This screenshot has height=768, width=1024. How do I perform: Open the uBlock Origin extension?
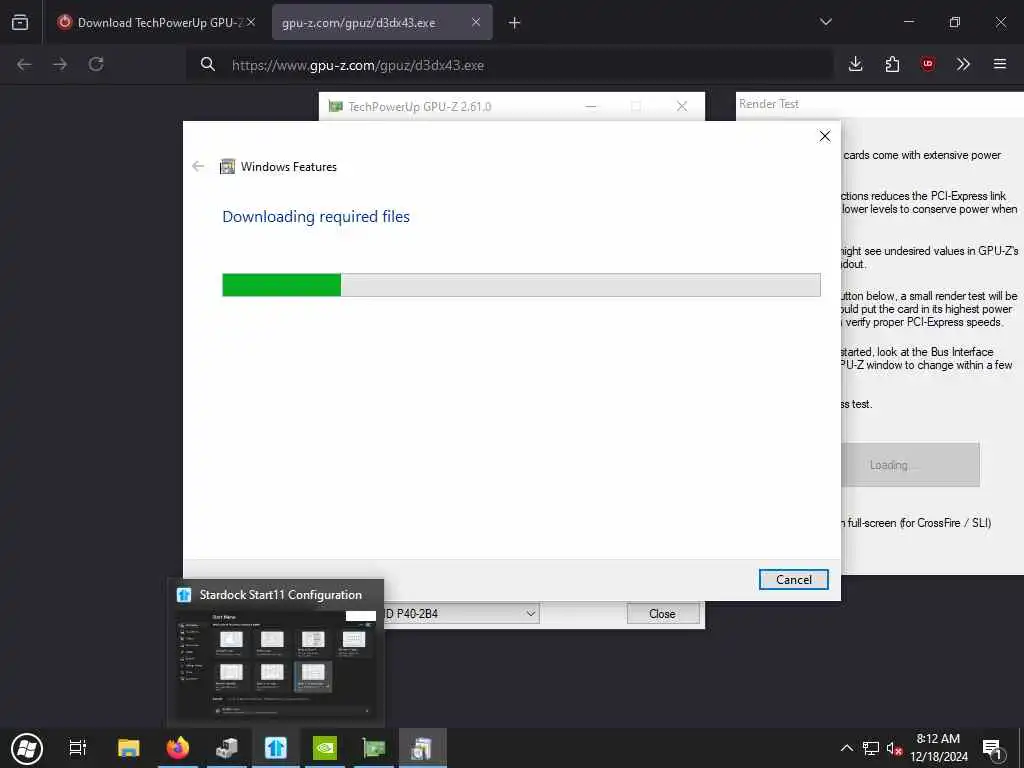coord(928,64)
